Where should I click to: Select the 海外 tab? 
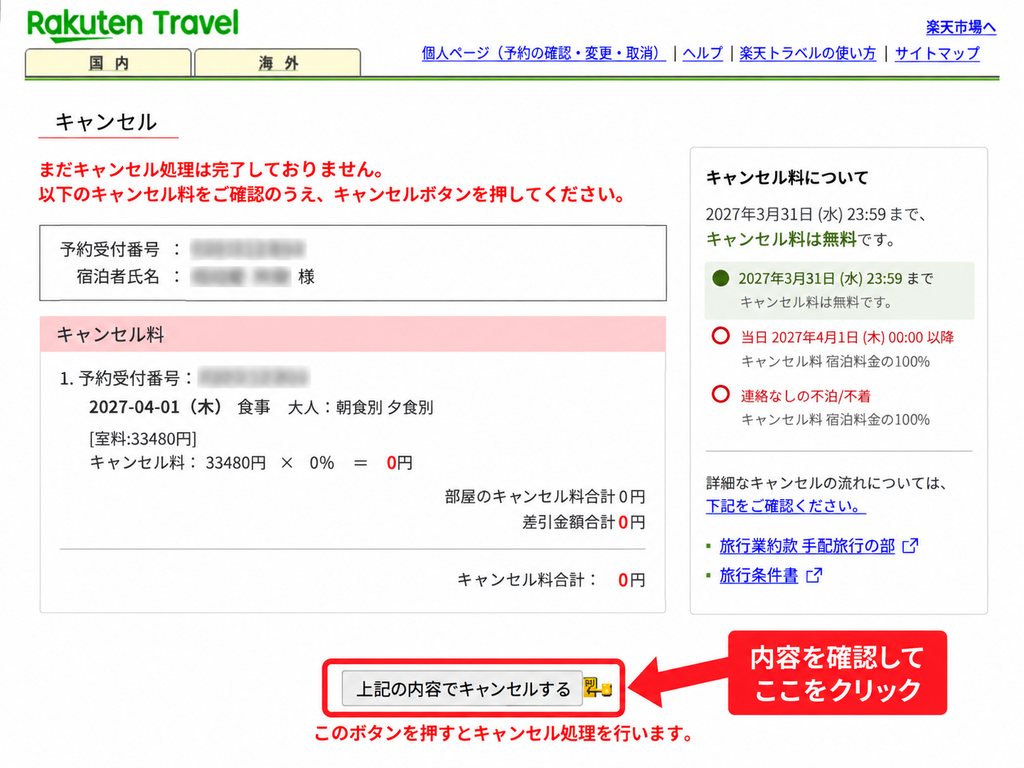[278, 63]
